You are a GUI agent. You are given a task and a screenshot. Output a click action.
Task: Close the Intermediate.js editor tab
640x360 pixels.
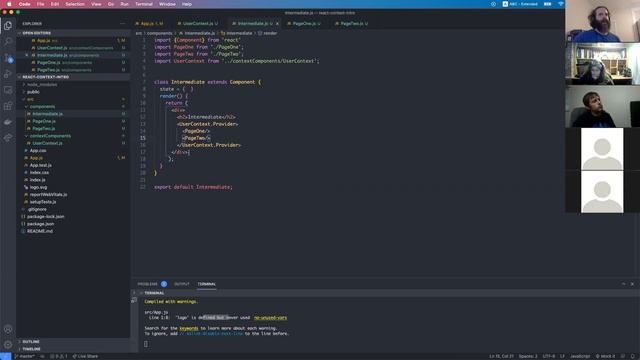(277, 24)
